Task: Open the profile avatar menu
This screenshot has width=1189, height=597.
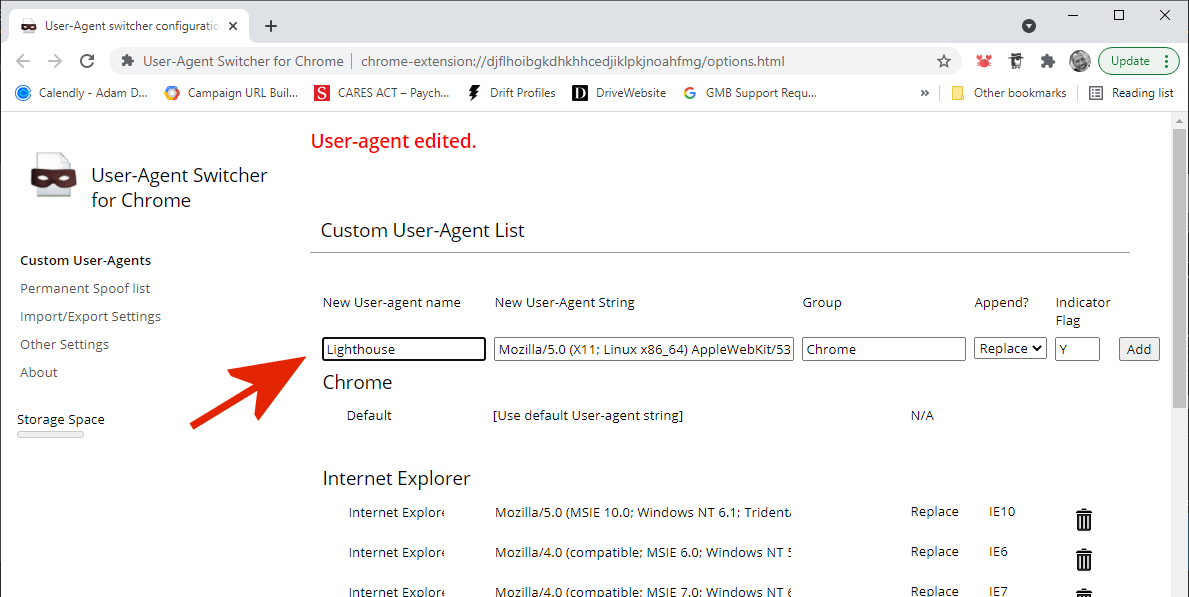Action: (x=1079, y=61)
